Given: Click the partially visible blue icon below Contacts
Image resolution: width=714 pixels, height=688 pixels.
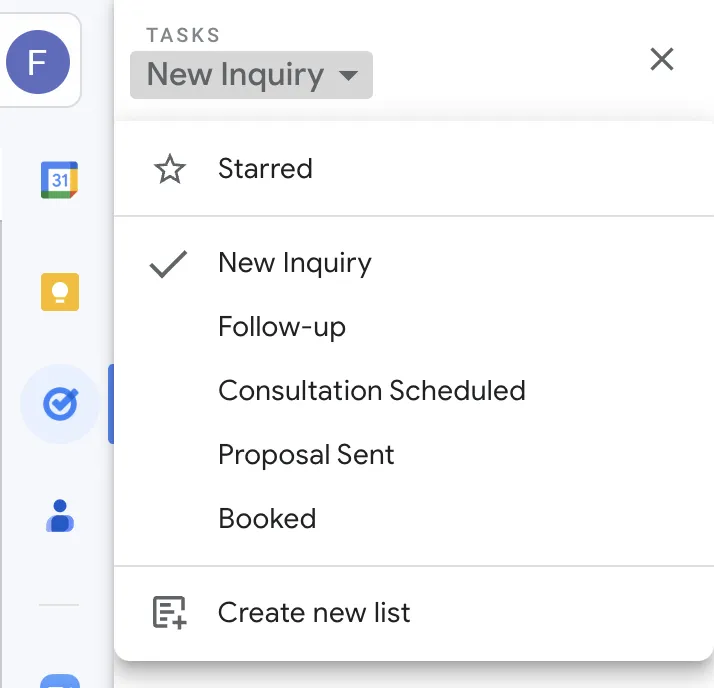Looking at the screenshot, I should coord(59,680).
